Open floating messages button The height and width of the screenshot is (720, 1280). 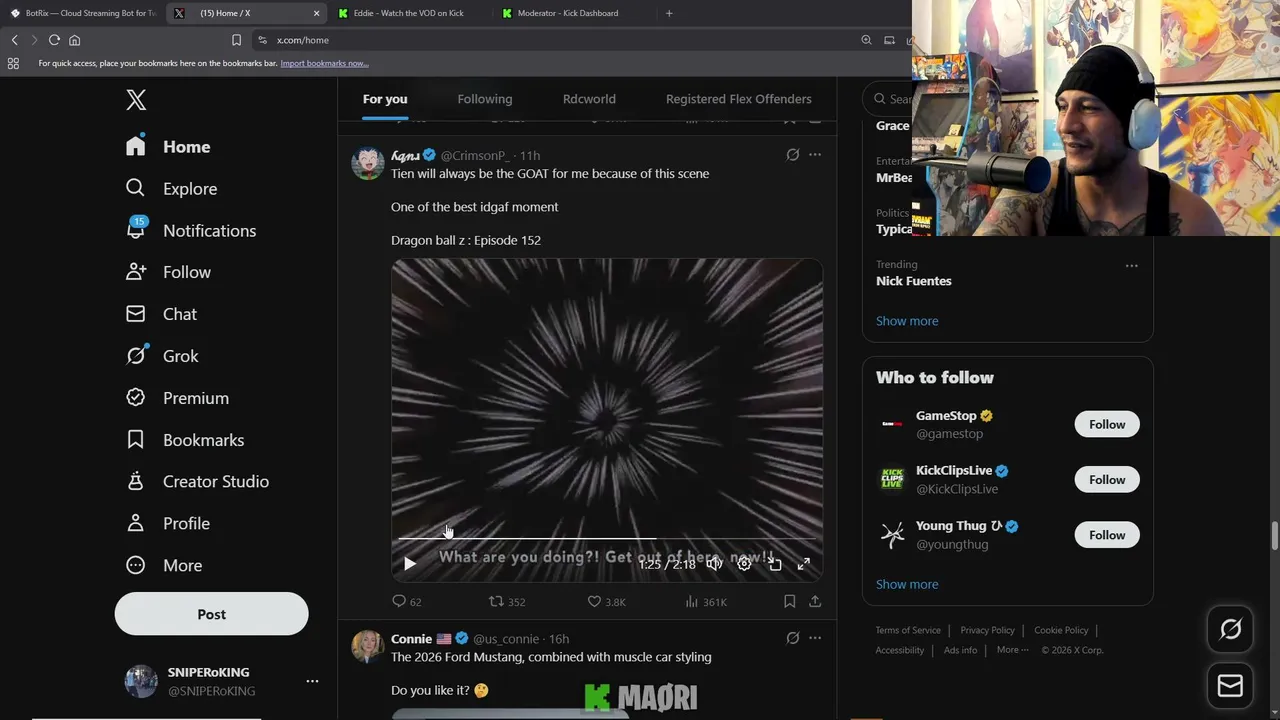point(1230,686)
